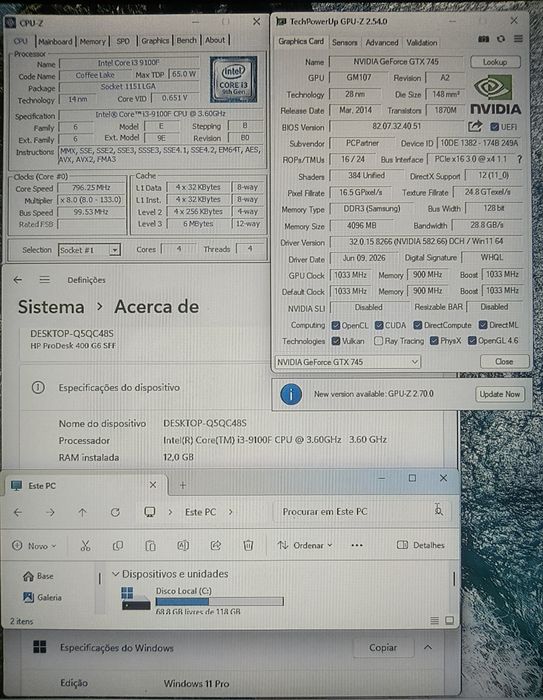This screenshot has height=700, width=543.
Task: Click the chevron before Este PC in address bar
Action: (x=170, y=512)
